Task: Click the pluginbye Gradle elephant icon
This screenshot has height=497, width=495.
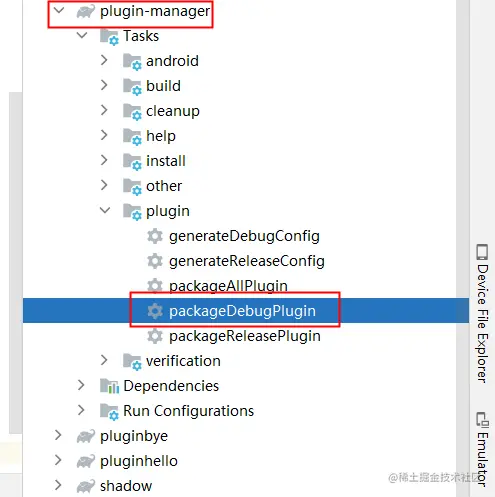Action: tap(86, 436)
